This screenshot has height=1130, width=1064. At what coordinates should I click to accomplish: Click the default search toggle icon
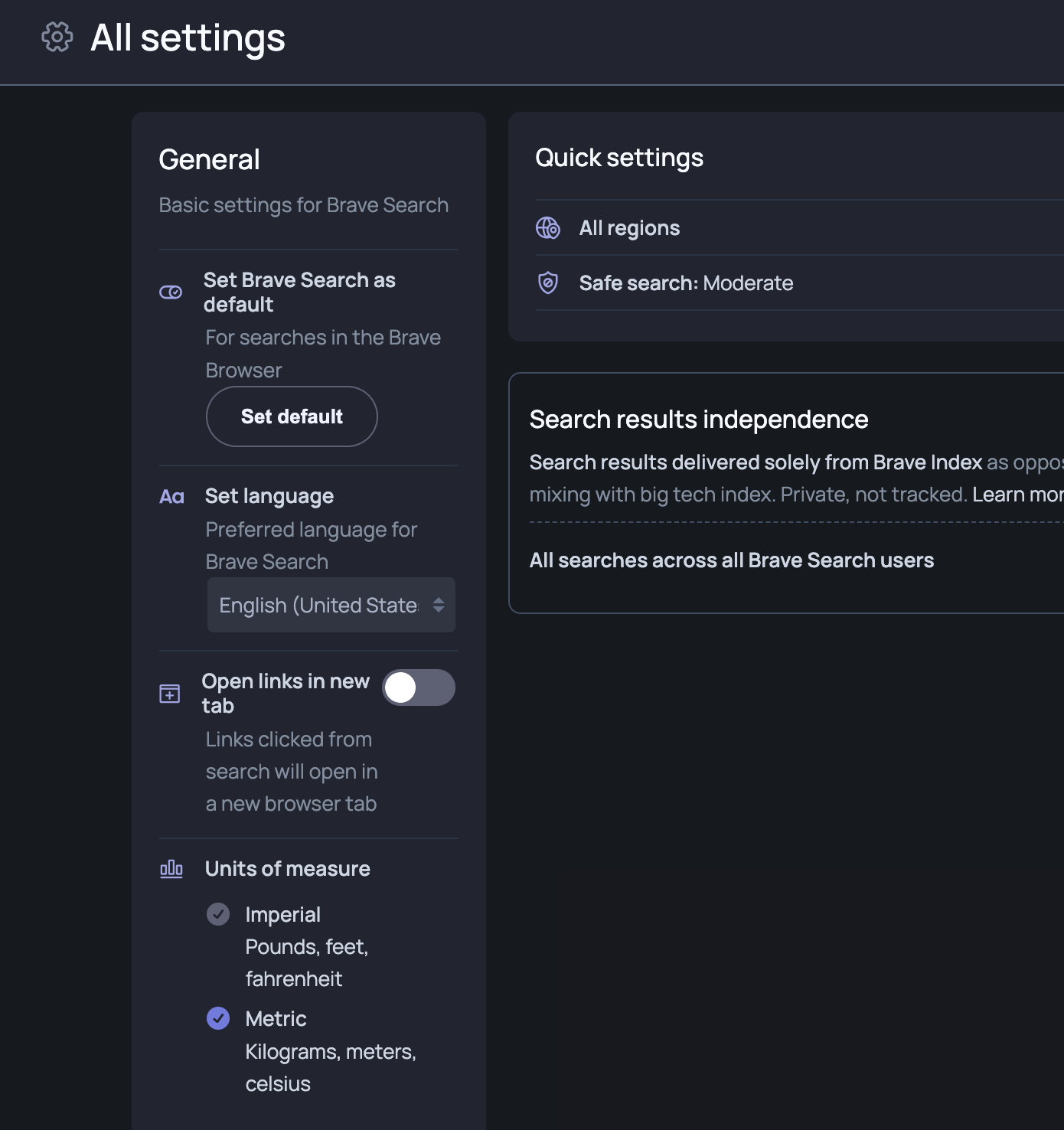[171, 292]
